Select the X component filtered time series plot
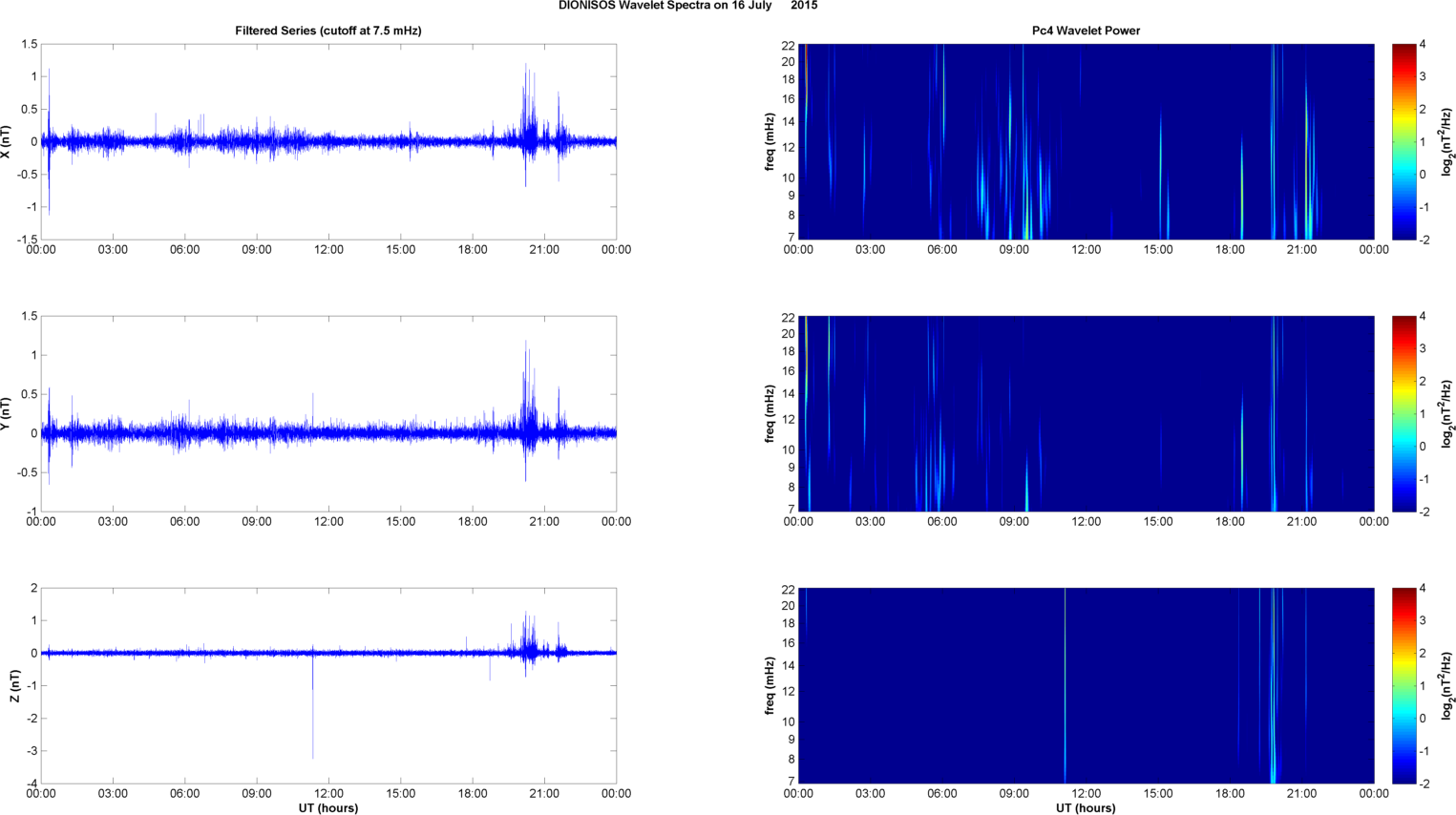 point(328,141)
